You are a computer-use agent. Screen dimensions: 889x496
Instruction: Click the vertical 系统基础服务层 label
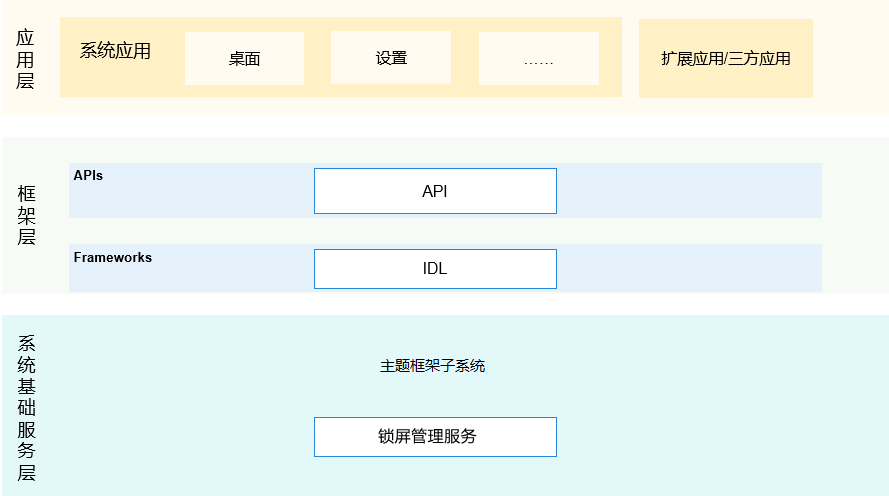(x=26, y=408)
